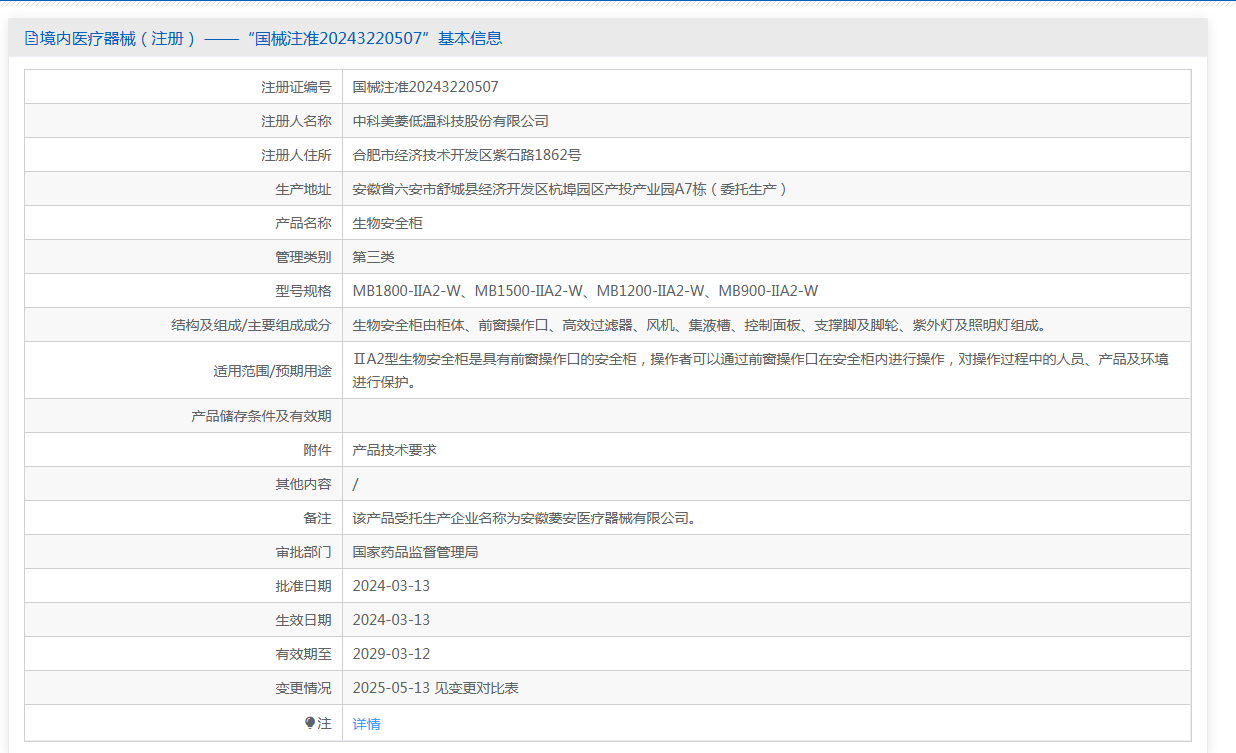
Task: Select product name 生物安全柜
Action: point(388,223)
